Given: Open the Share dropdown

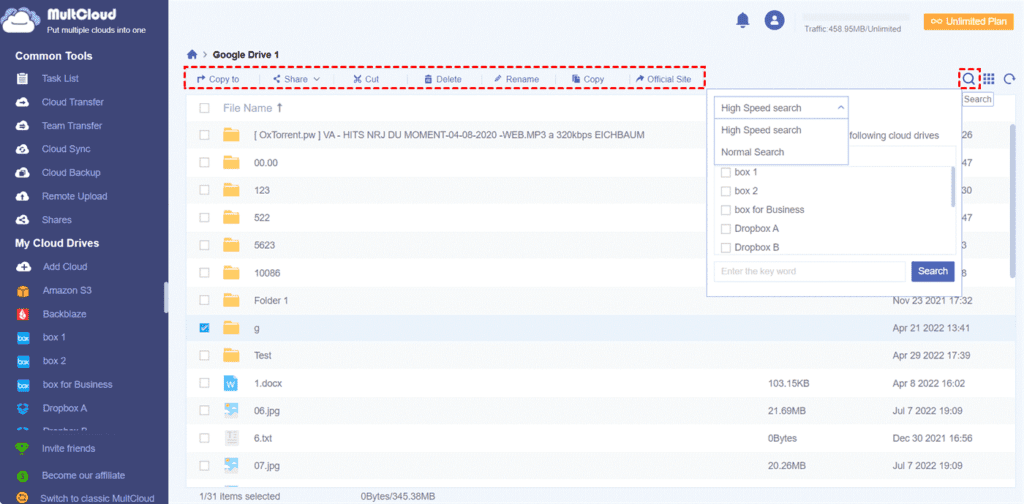Looking at the screenshot, I should pos(296,79).
